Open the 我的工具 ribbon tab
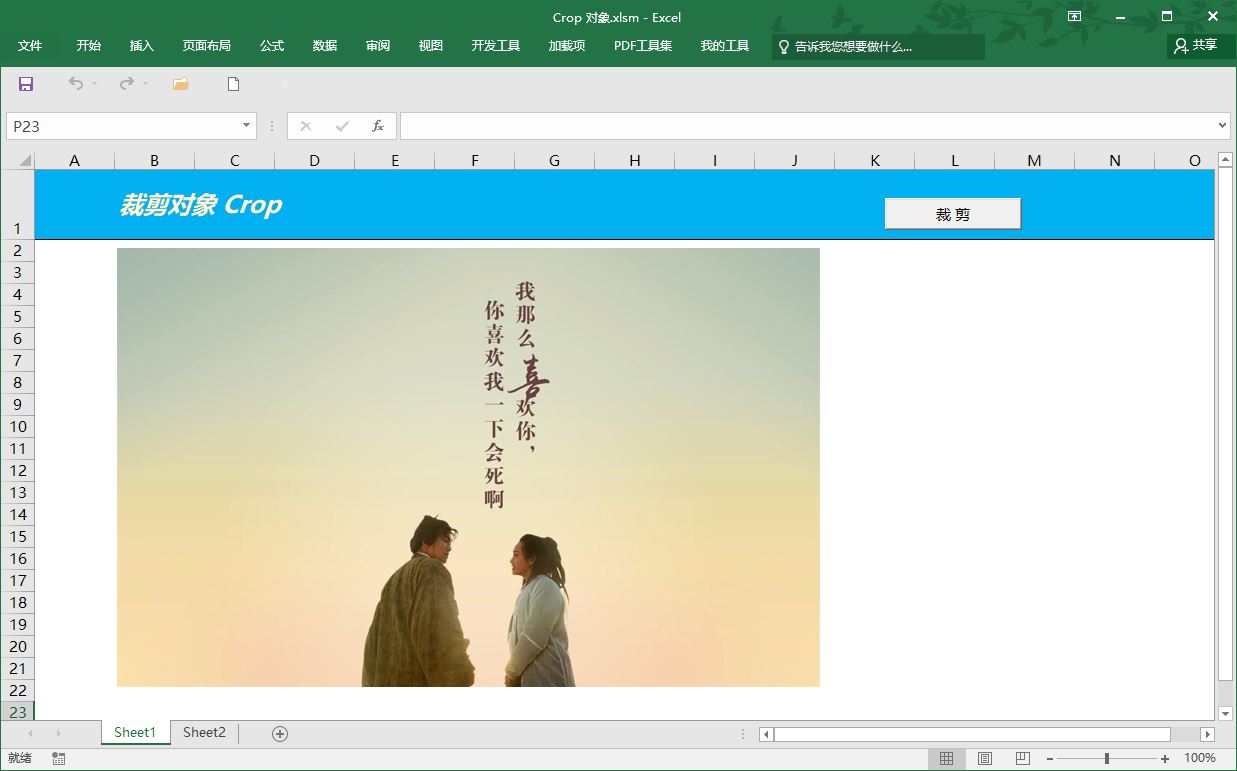This screenshot has width=1237, height=771. pyautogui.click(x=725, y=46)
